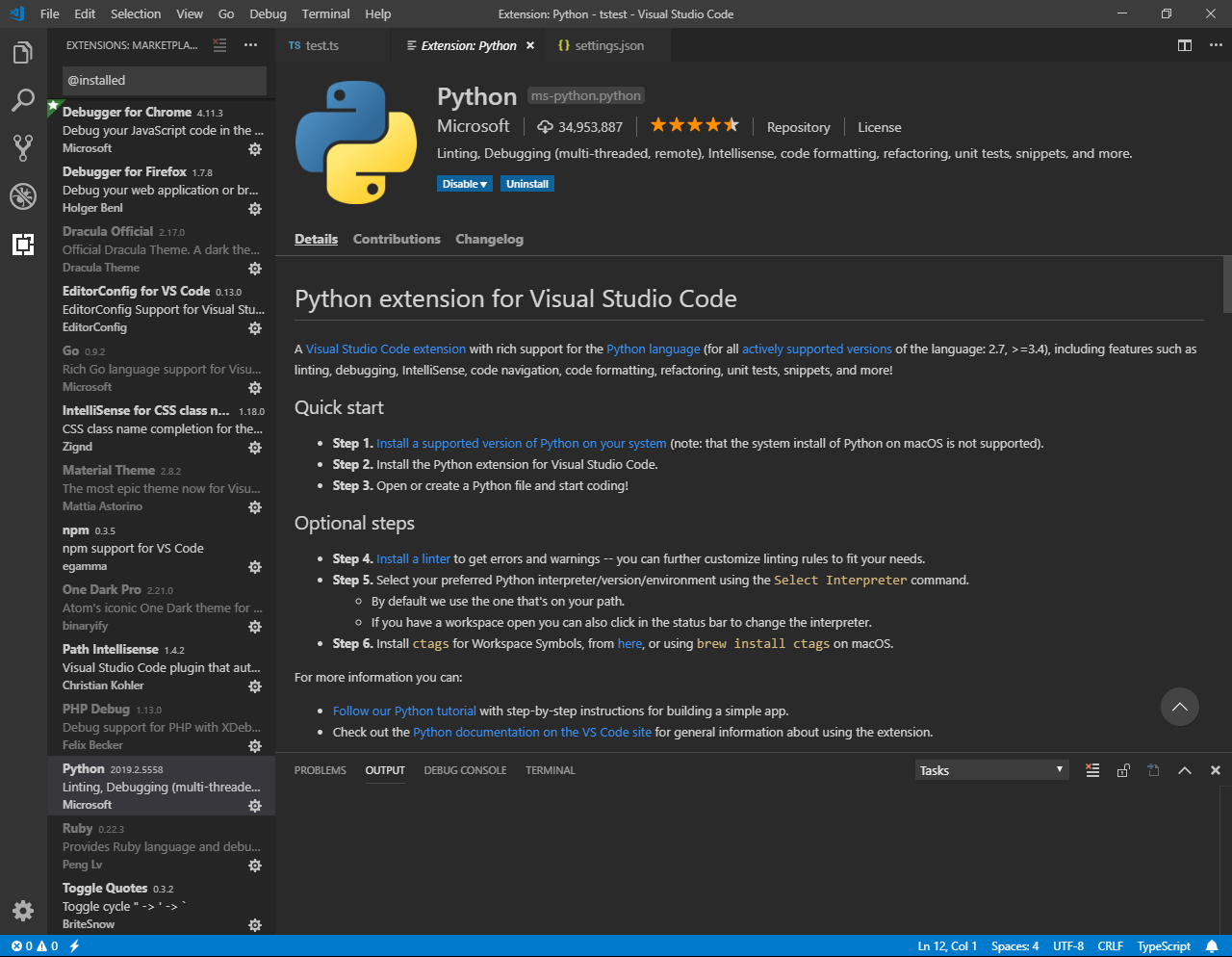Manage gear for Ruby extension
Image resolution: width=1232 pixels, height=957 pixels.
coord(255,866)
